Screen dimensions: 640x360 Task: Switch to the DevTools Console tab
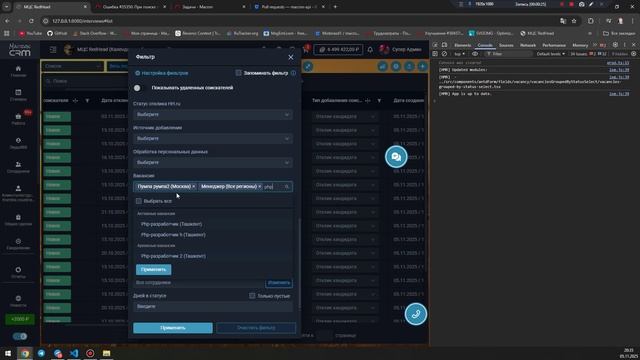(485, 45)
